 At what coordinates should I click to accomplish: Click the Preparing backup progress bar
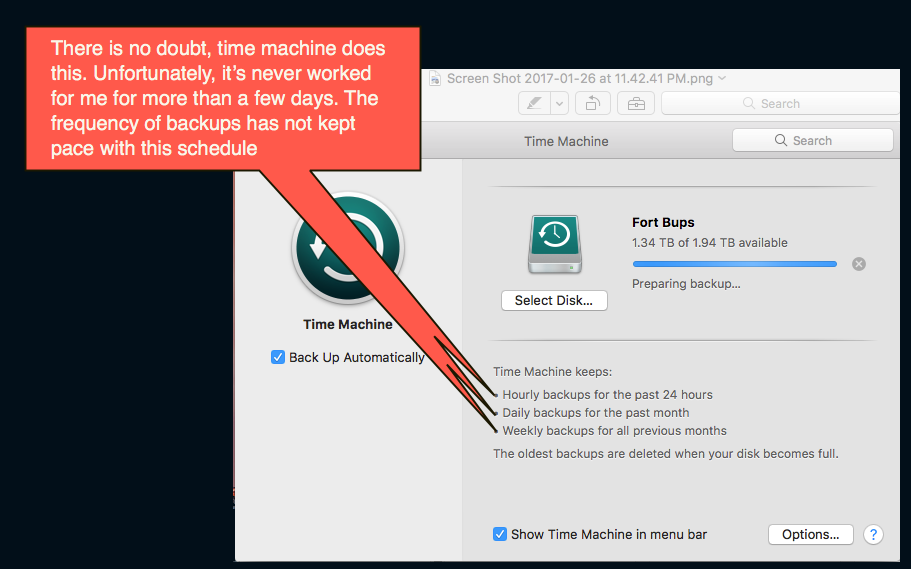734,264
